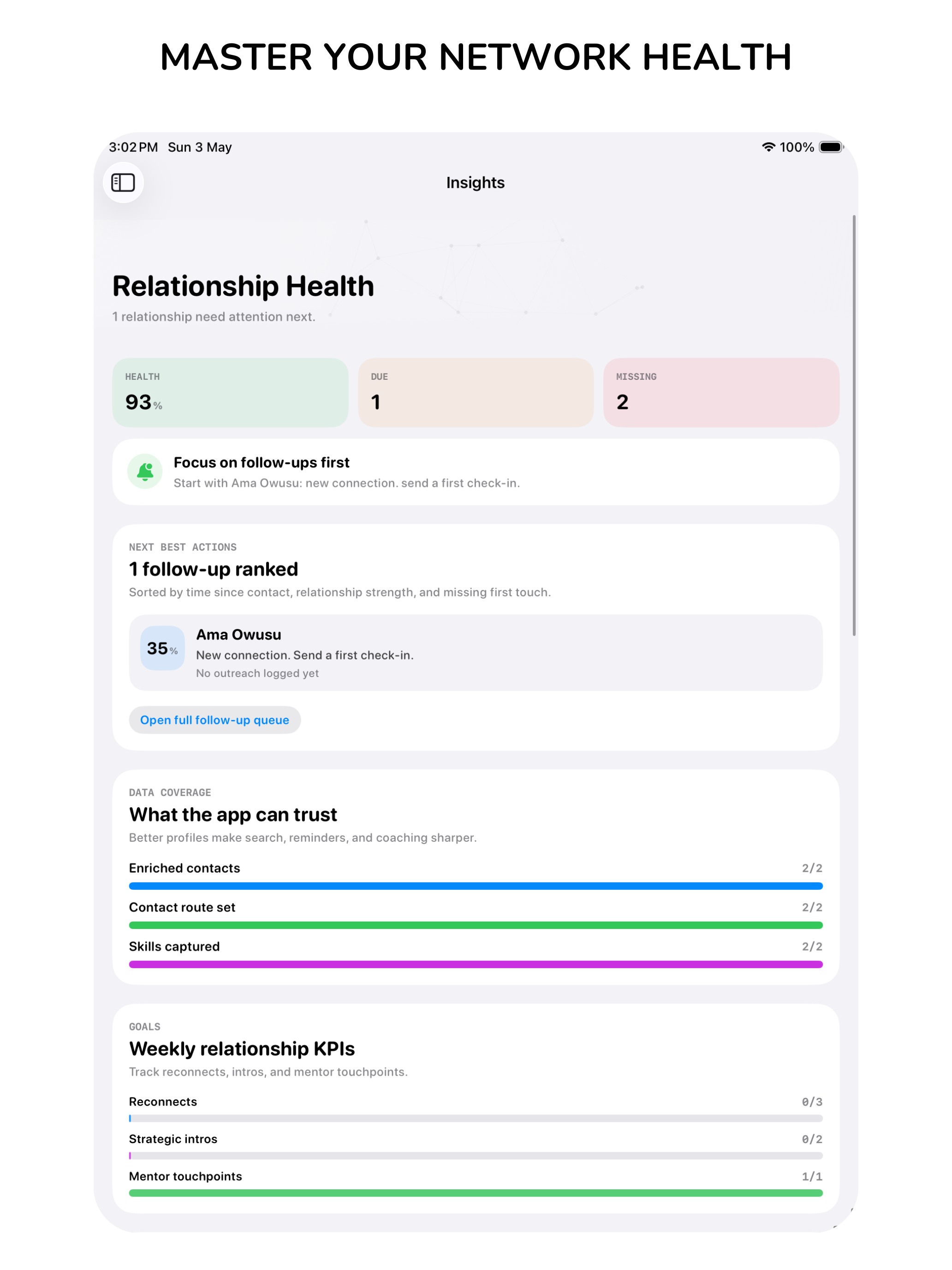Click the Contact route set green bar
952x1270 pixels.
click(x=476, y=925)
